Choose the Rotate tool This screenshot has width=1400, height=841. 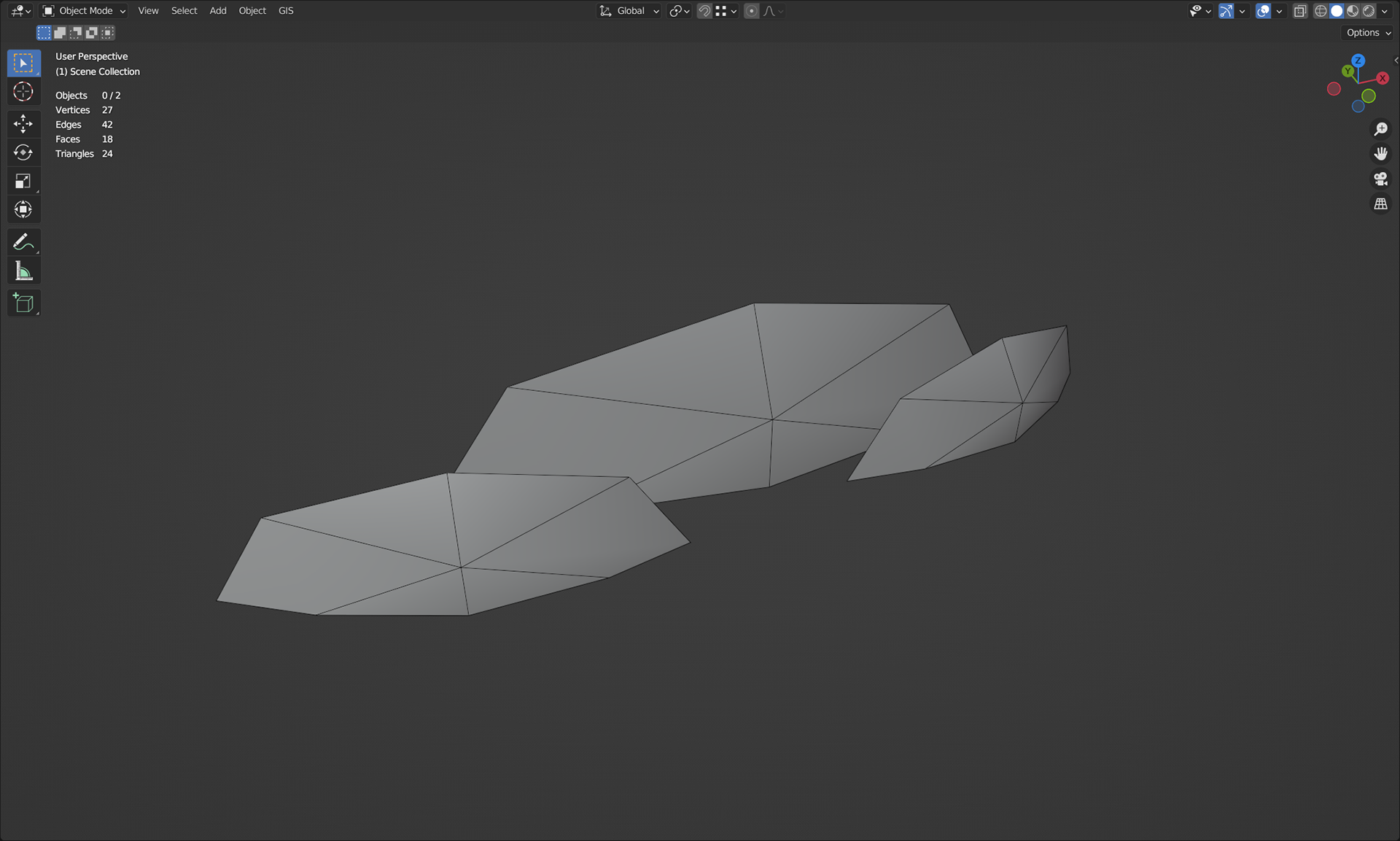click(x=23, y=152)
